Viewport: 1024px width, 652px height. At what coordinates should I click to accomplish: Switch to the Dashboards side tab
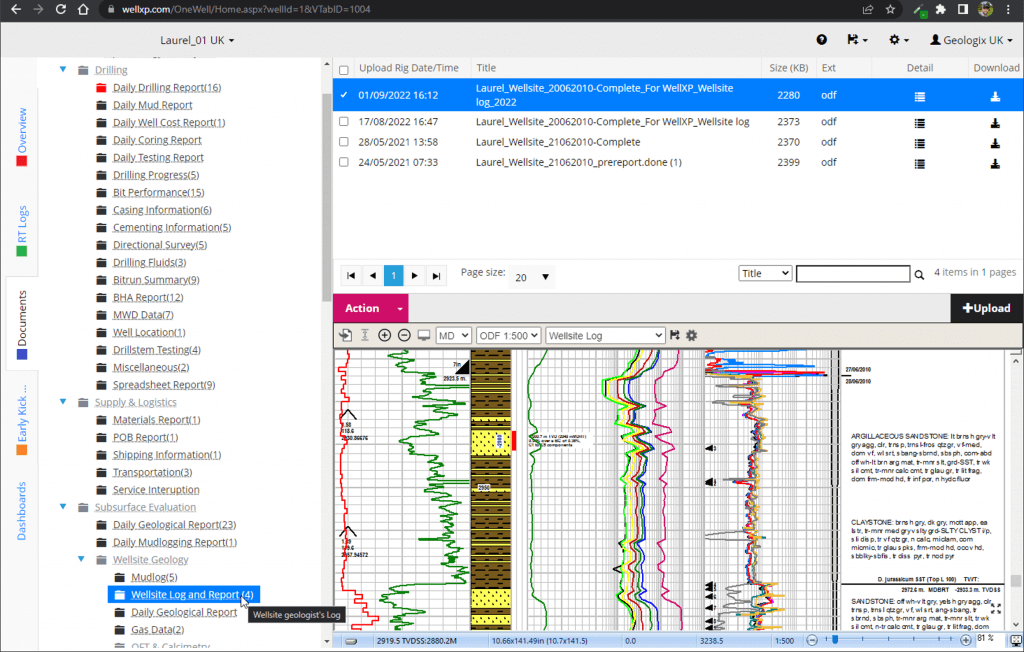(x=22, y=511)
